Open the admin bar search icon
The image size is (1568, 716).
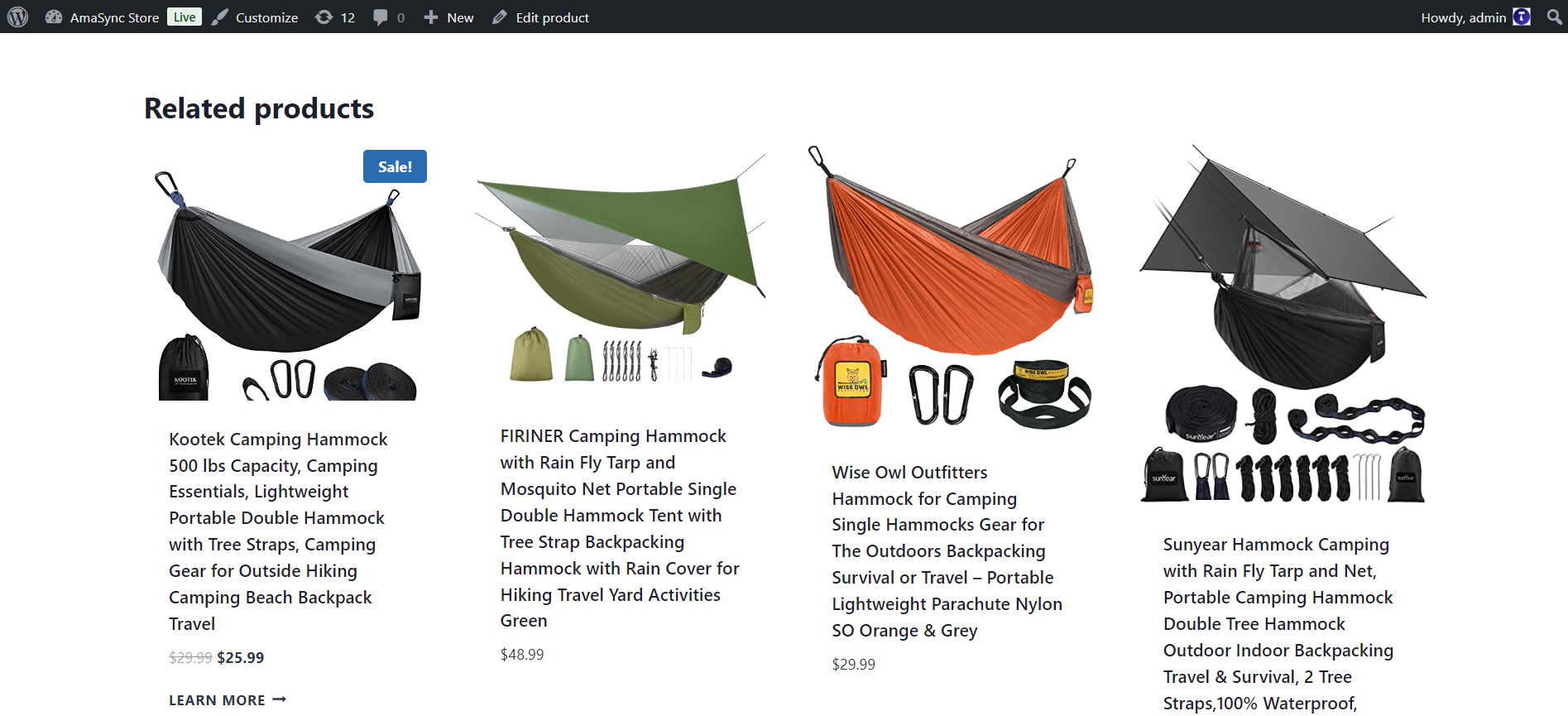click(1554, 17)
